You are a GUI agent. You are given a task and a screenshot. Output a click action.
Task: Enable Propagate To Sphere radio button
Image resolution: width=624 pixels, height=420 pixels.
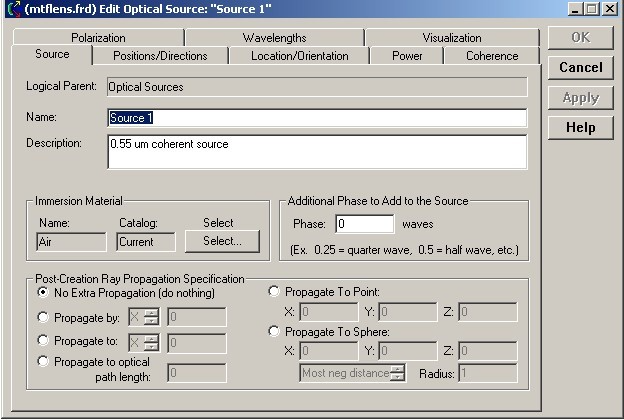(274, 332)
